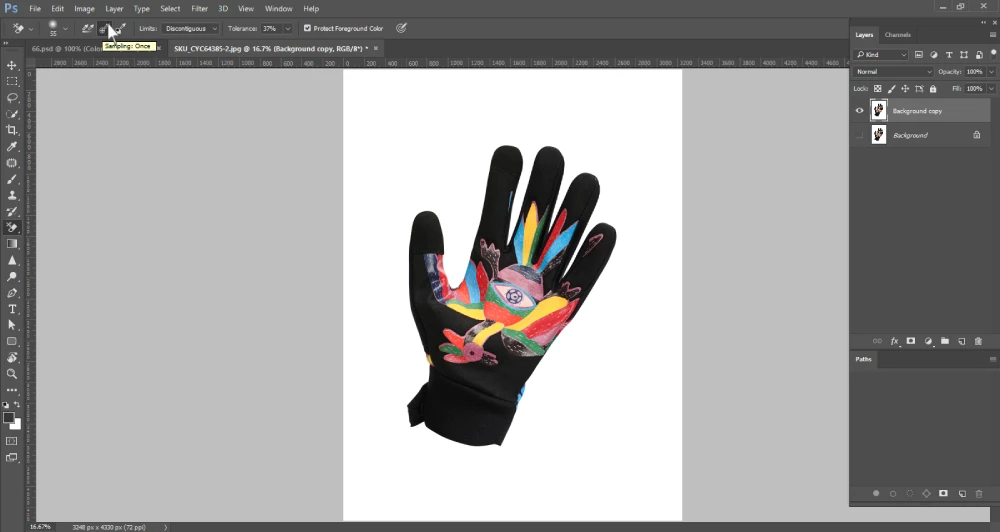This screenshot has width=1000, height=532.
Task: Create a new adjustment layer
Action: tap(928, 341)
